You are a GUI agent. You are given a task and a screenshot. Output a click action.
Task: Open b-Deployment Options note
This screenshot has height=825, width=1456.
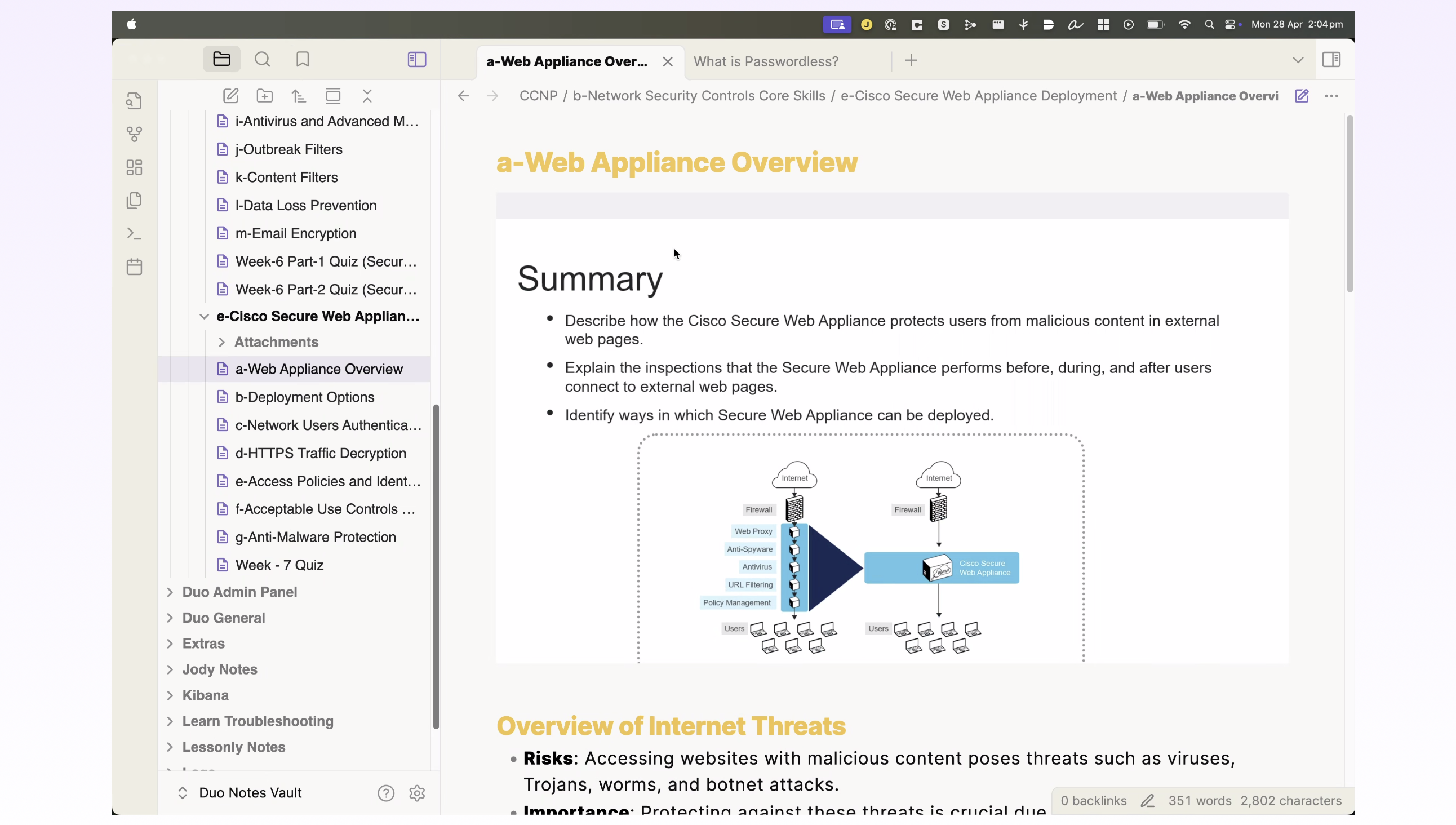coord(305,397)
